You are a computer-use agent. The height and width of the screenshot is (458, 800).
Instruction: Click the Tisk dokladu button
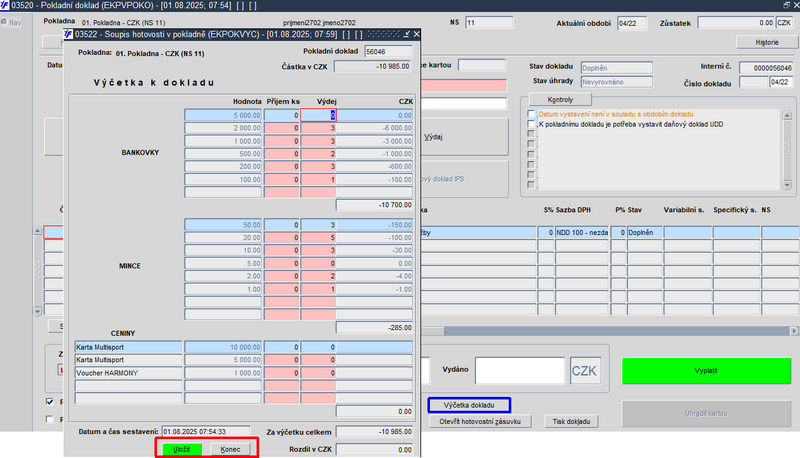[571, 421]
